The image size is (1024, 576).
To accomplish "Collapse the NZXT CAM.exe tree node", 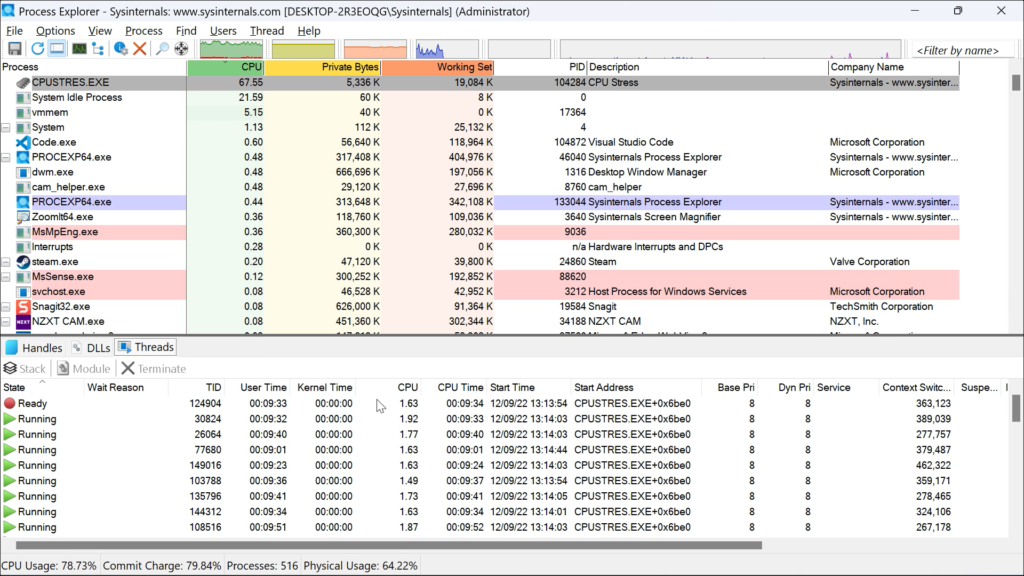I will pos(6,321).
